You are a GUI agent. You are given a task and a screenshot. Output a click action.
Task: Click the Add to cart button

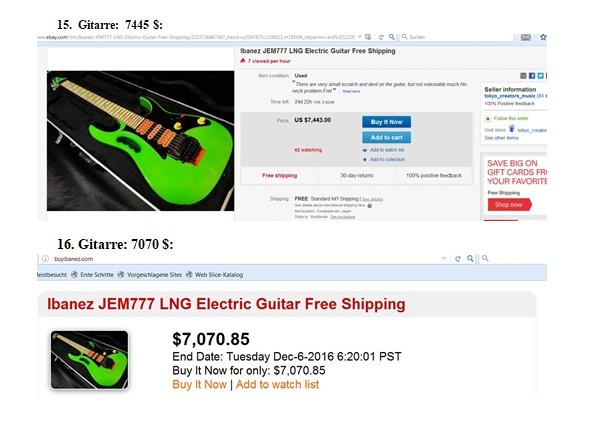386,137
